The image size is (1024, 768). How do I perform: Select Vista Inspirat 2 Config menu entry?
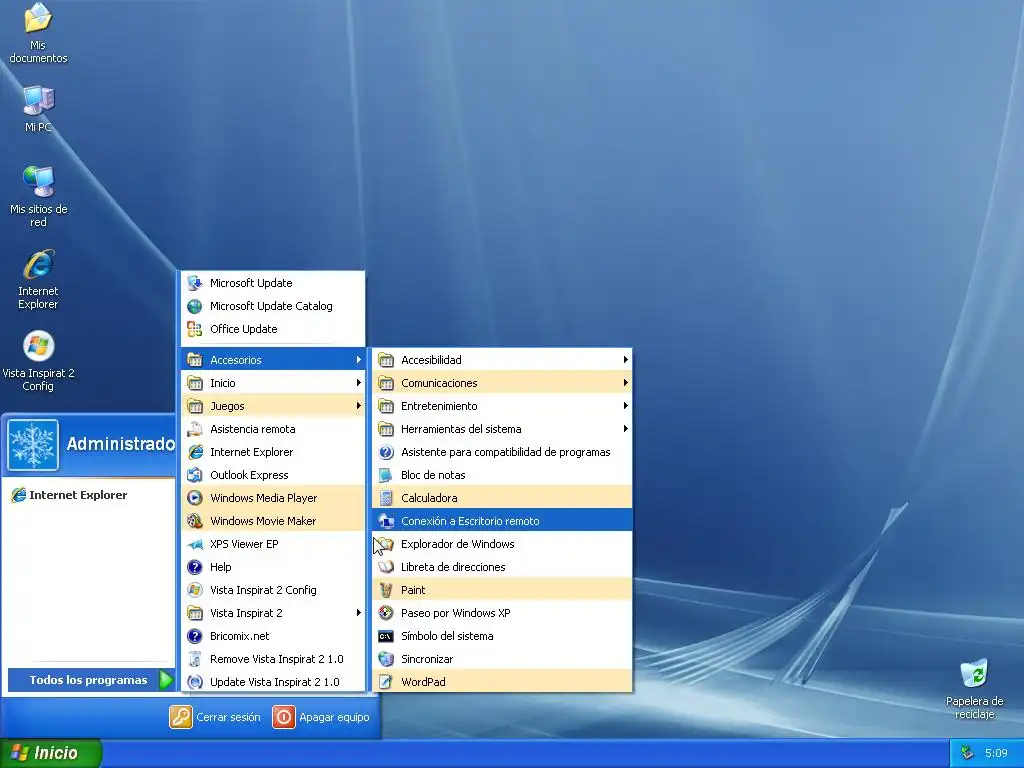pyautogui.click(x=273, y=590)
